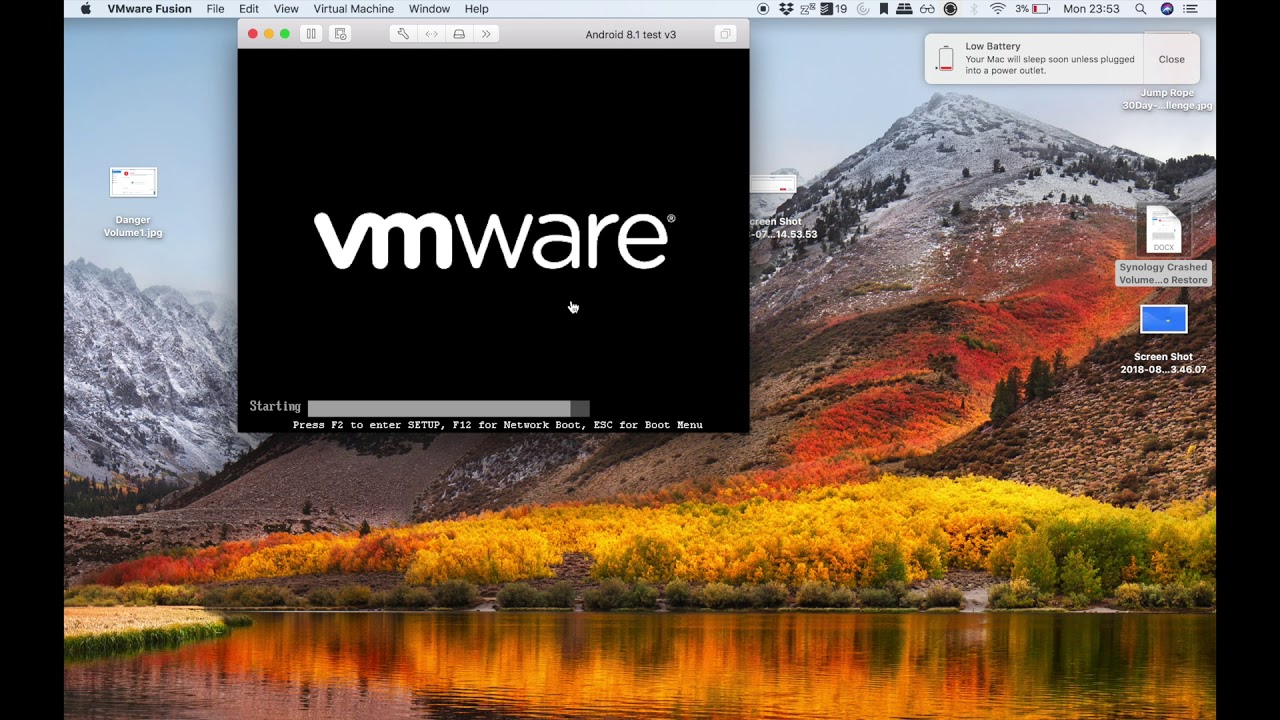Toggle Unity view icon in the title bar
The height and width of the screenshot is (720, 1280).
click(x=725, y=34)
